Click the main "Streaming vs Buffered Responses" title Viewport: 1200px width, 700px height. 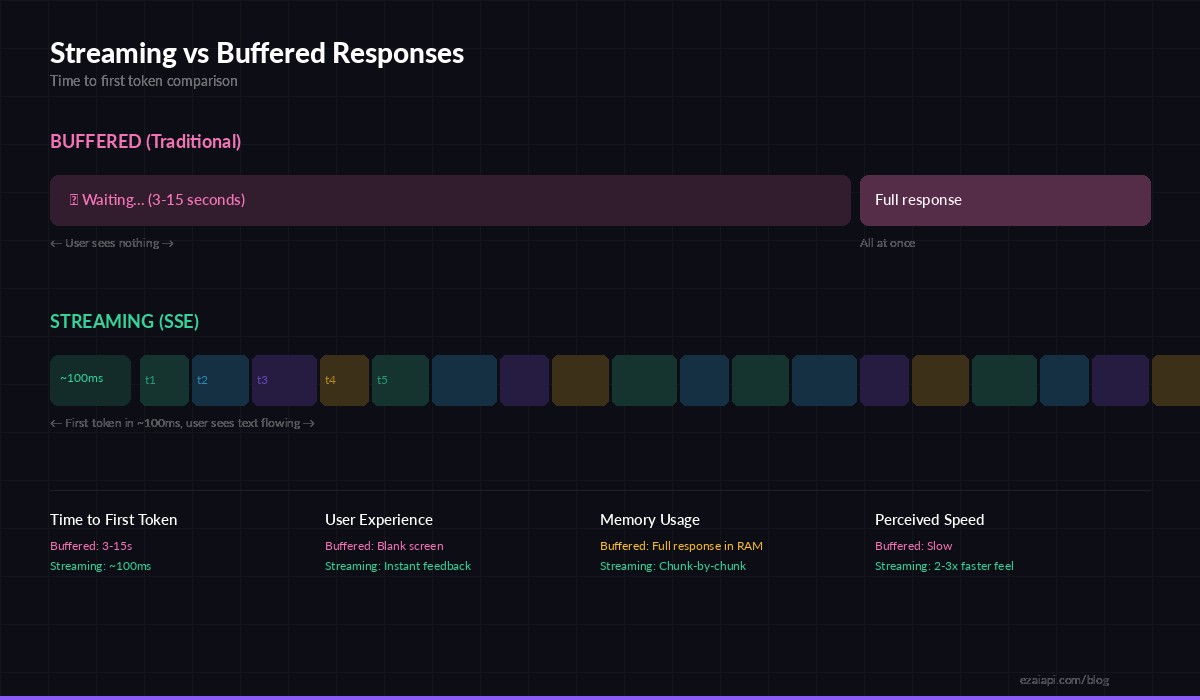[x=257, y=53]
